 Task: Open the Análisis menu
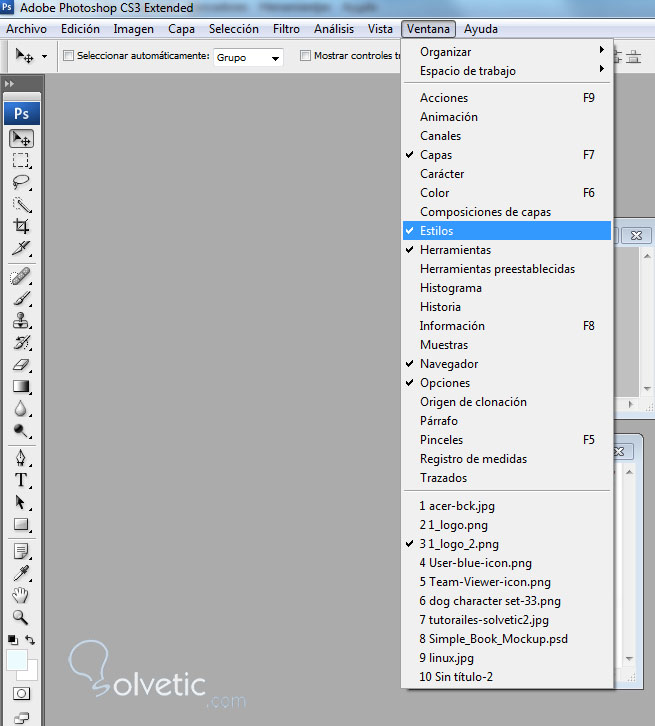tap(334, 29)
